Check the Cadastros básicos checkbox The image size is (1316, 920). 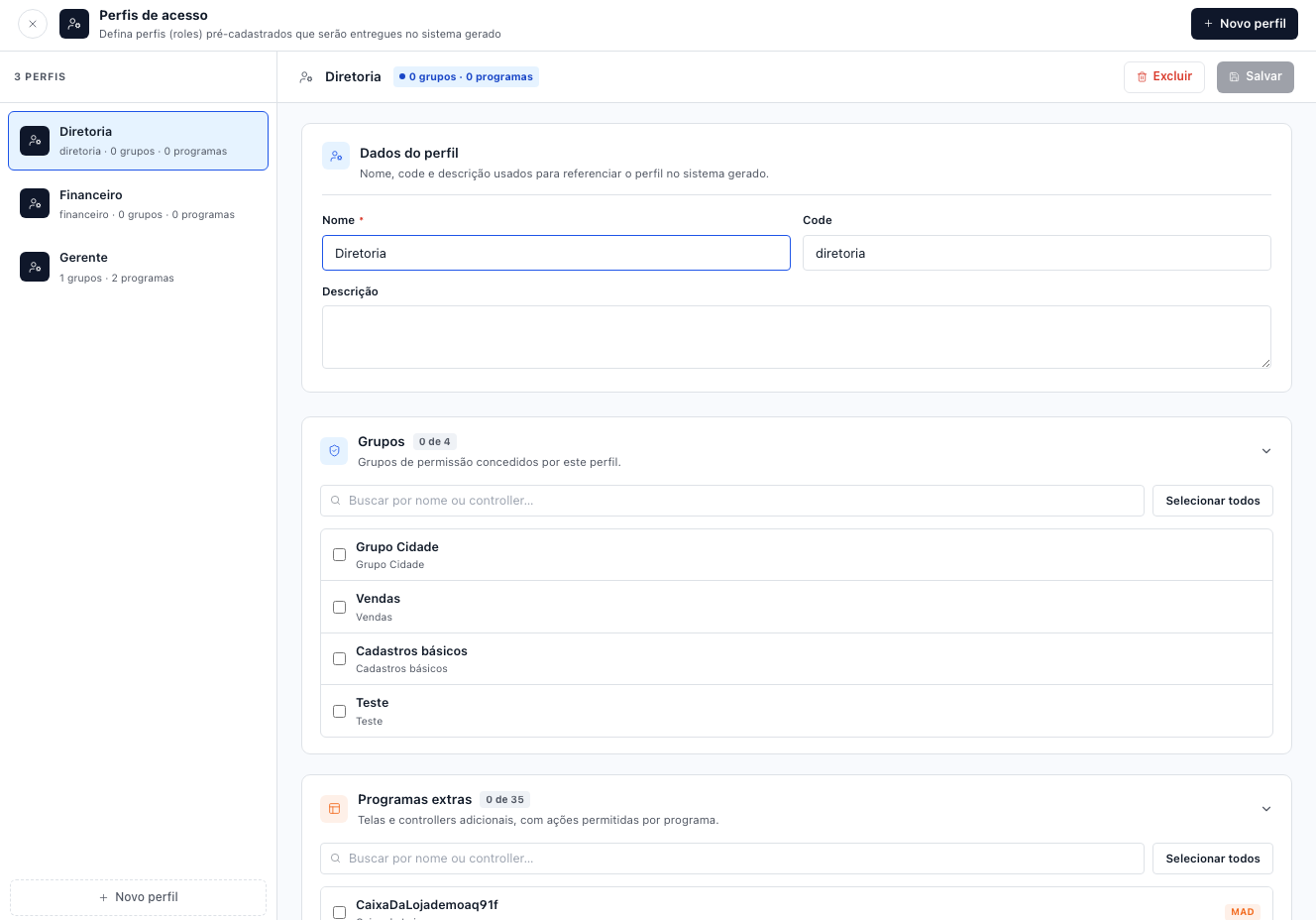tap(340, 659)
